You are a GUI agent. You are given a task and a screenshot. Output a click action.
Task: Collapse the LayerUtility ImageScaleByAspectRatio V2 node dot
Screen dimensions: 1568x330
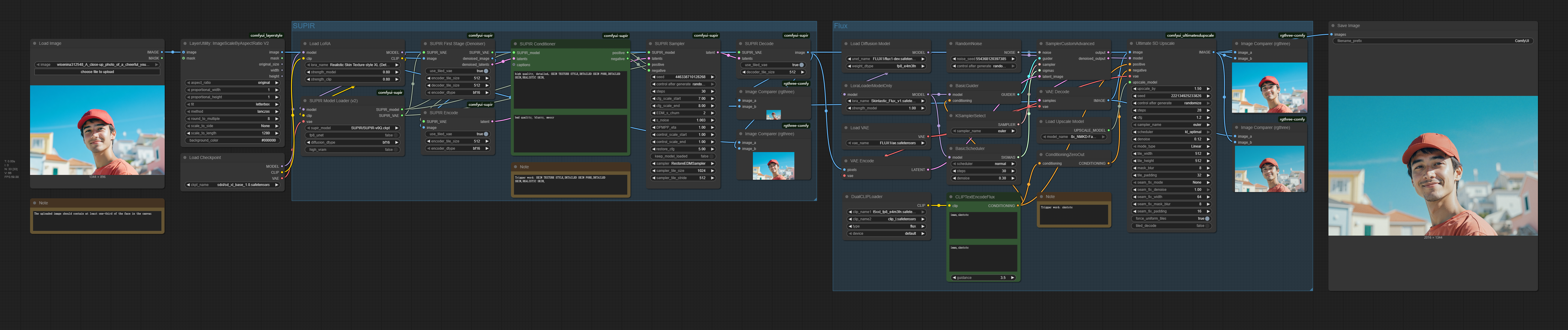[x=185, y=43]
